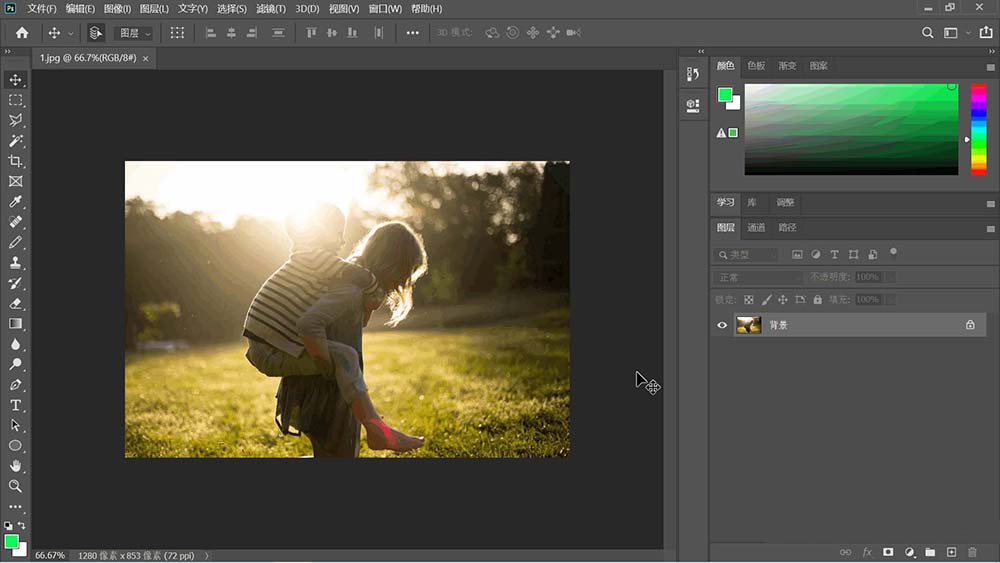Select the Crop tool
Image resolution: width=1000 pixels, height=563 pixels.
(15, 161)
